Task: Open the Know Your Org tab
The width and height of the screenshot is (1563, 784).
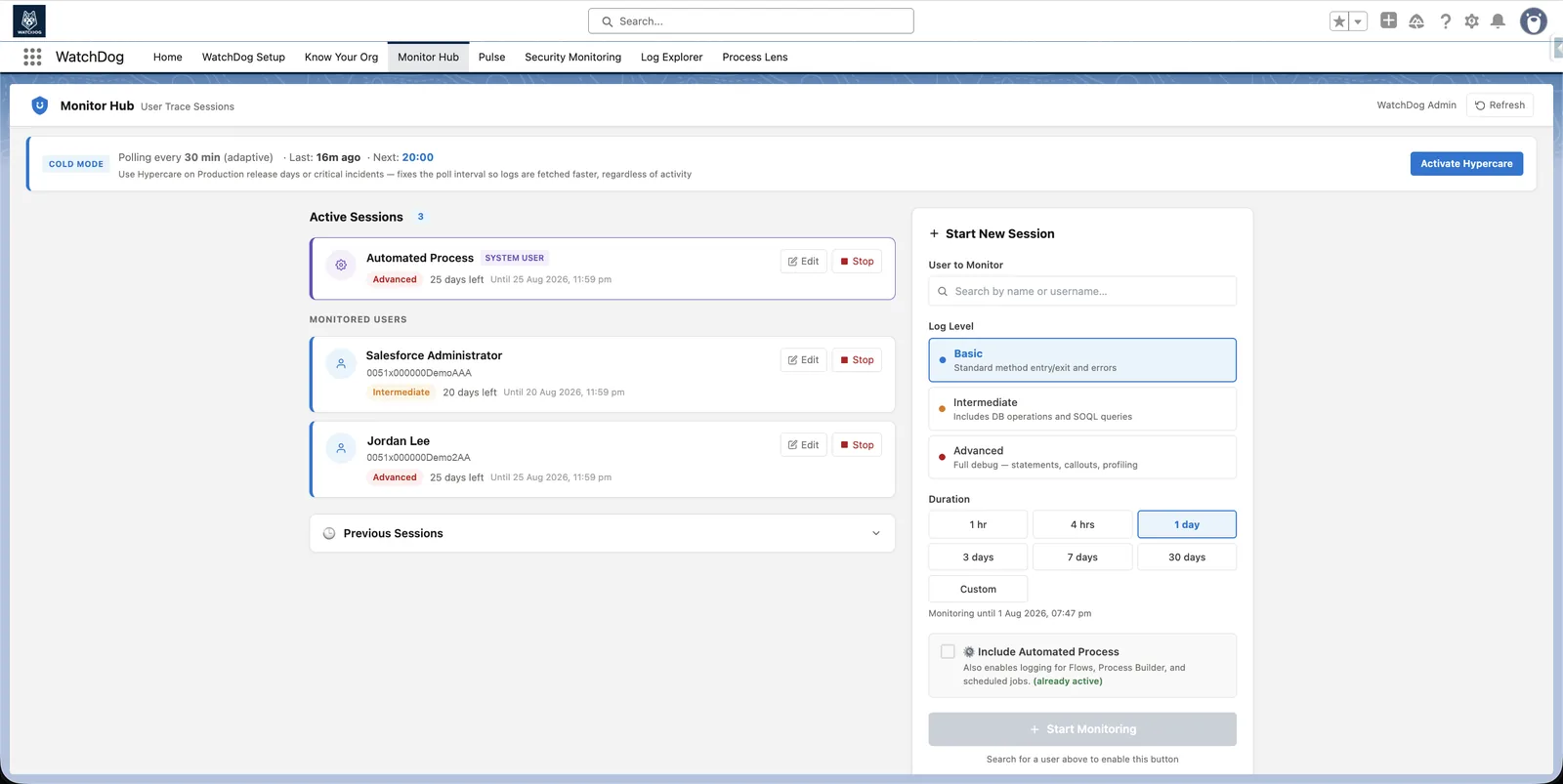Action: pos(341,57)
